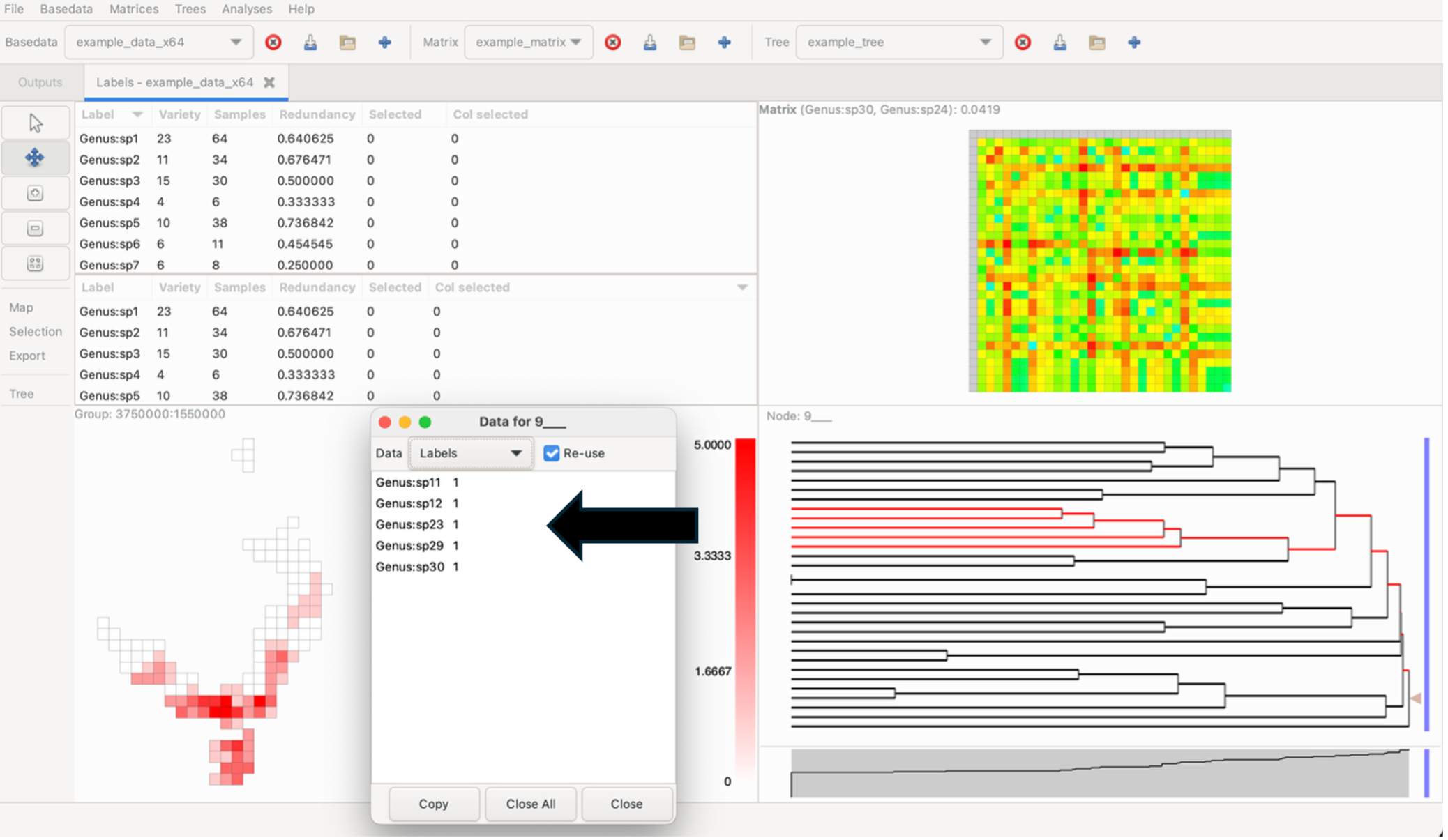Click the zoom out tool icon
This screenshot has width=1448, height=840.
pos(35,229)
